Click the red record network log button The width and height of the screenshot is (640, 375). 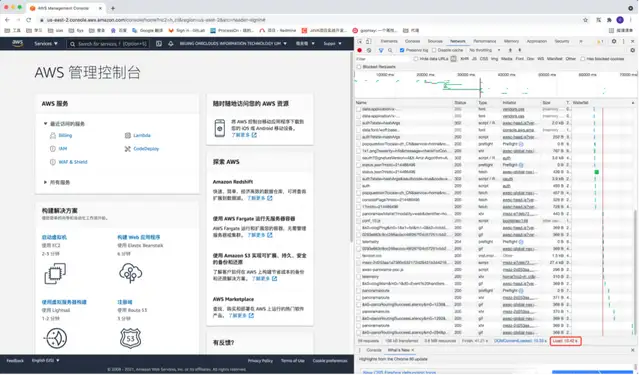coord(360,50)
